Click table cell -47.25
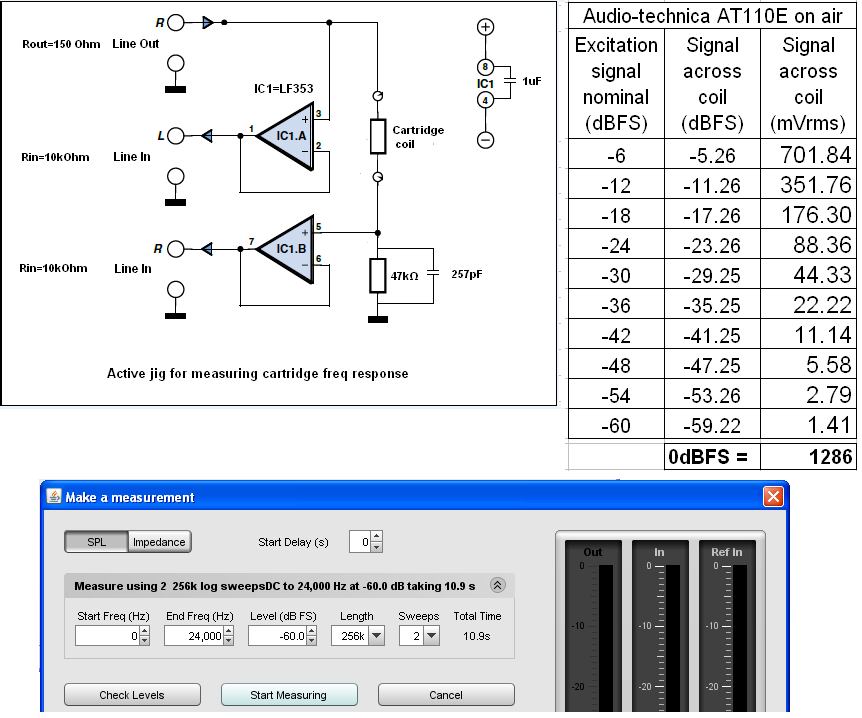 (712, 366)
